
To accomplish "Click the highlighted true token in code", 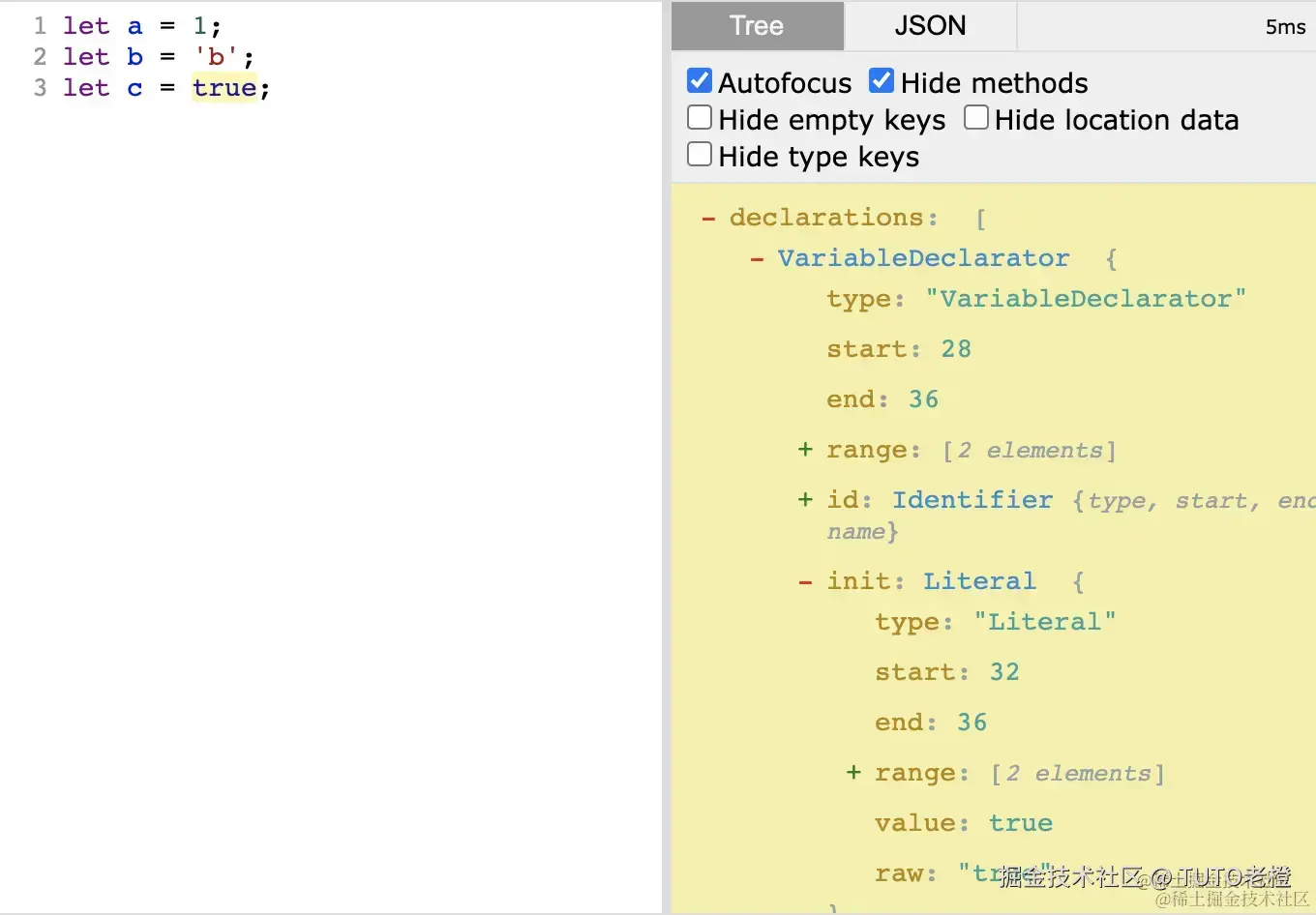I will click(x=224, y=88).
